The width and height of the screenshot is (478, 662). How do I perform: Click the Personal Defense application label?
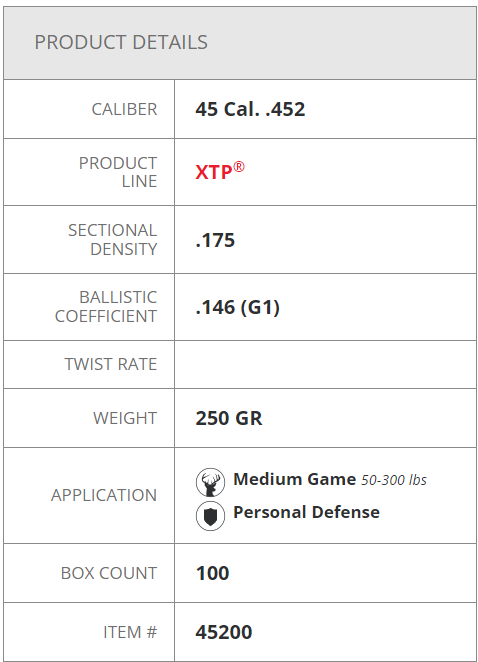pos(307,512)
